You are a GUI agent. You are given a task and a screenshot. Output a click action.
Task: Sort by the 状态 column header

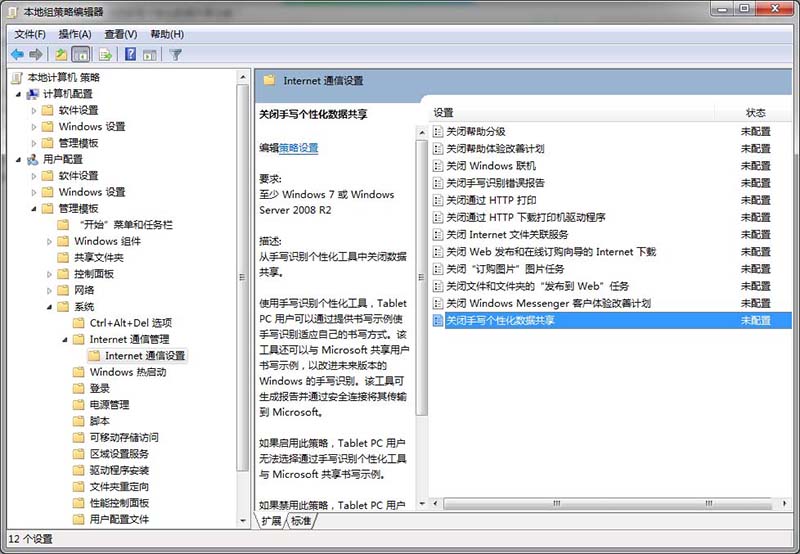[x=755, y=112]
